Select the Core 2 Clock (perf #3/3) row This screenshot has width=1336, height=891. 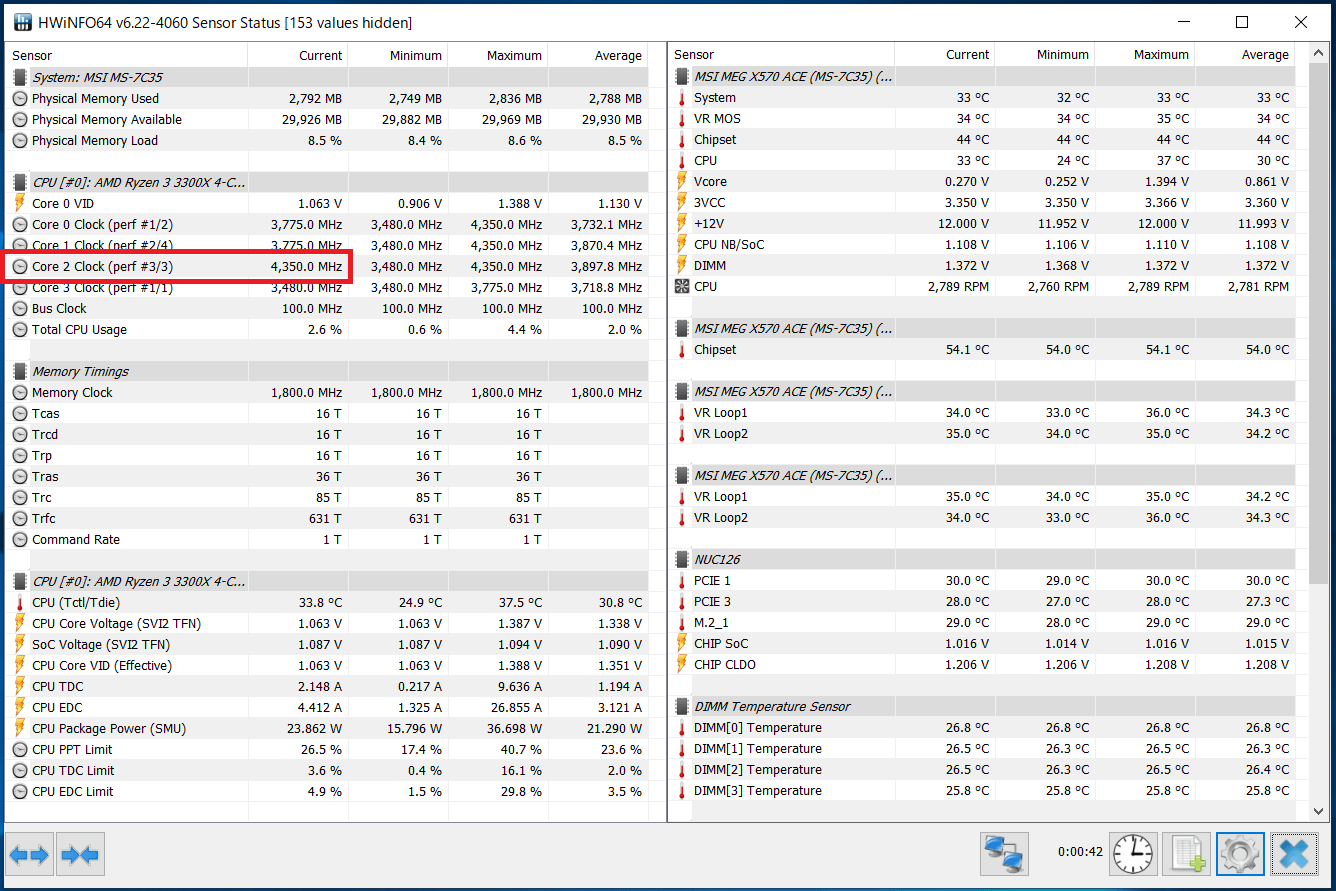[327, 267]
